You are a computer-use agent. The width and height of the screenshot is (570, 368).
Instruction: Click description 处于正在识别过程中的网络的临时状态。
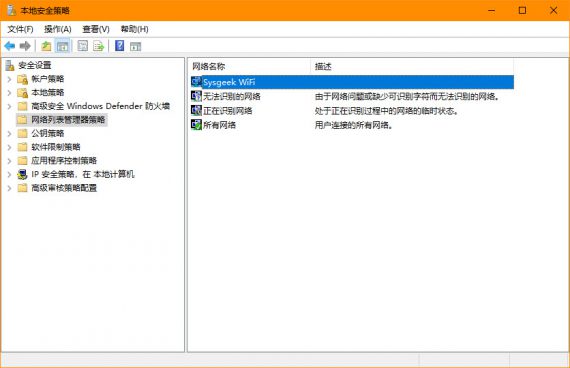point(387,111)
